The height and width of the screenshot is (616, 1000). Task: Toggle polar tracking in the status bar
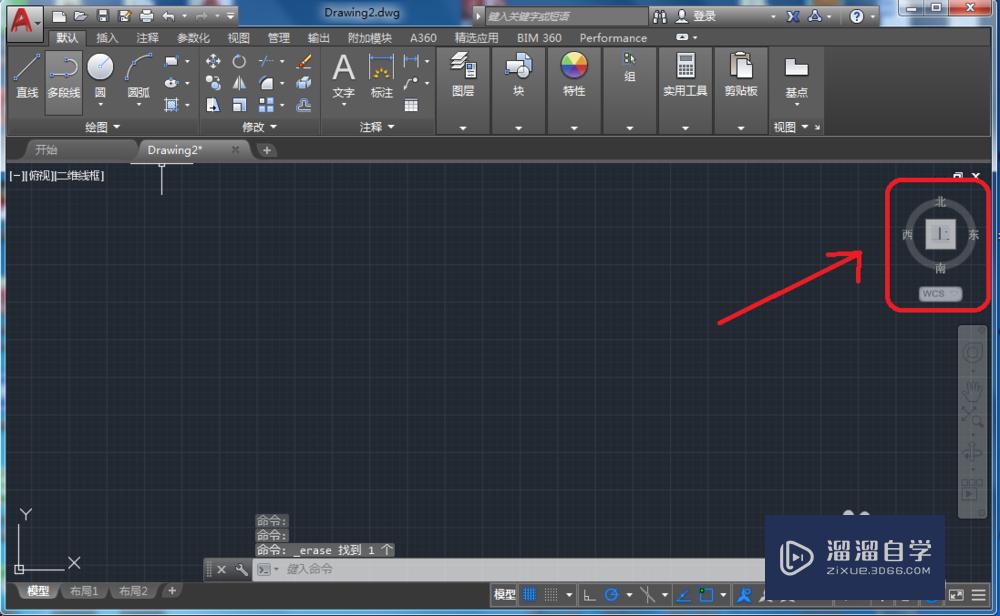pyautogui.click(x=611, y=595)
